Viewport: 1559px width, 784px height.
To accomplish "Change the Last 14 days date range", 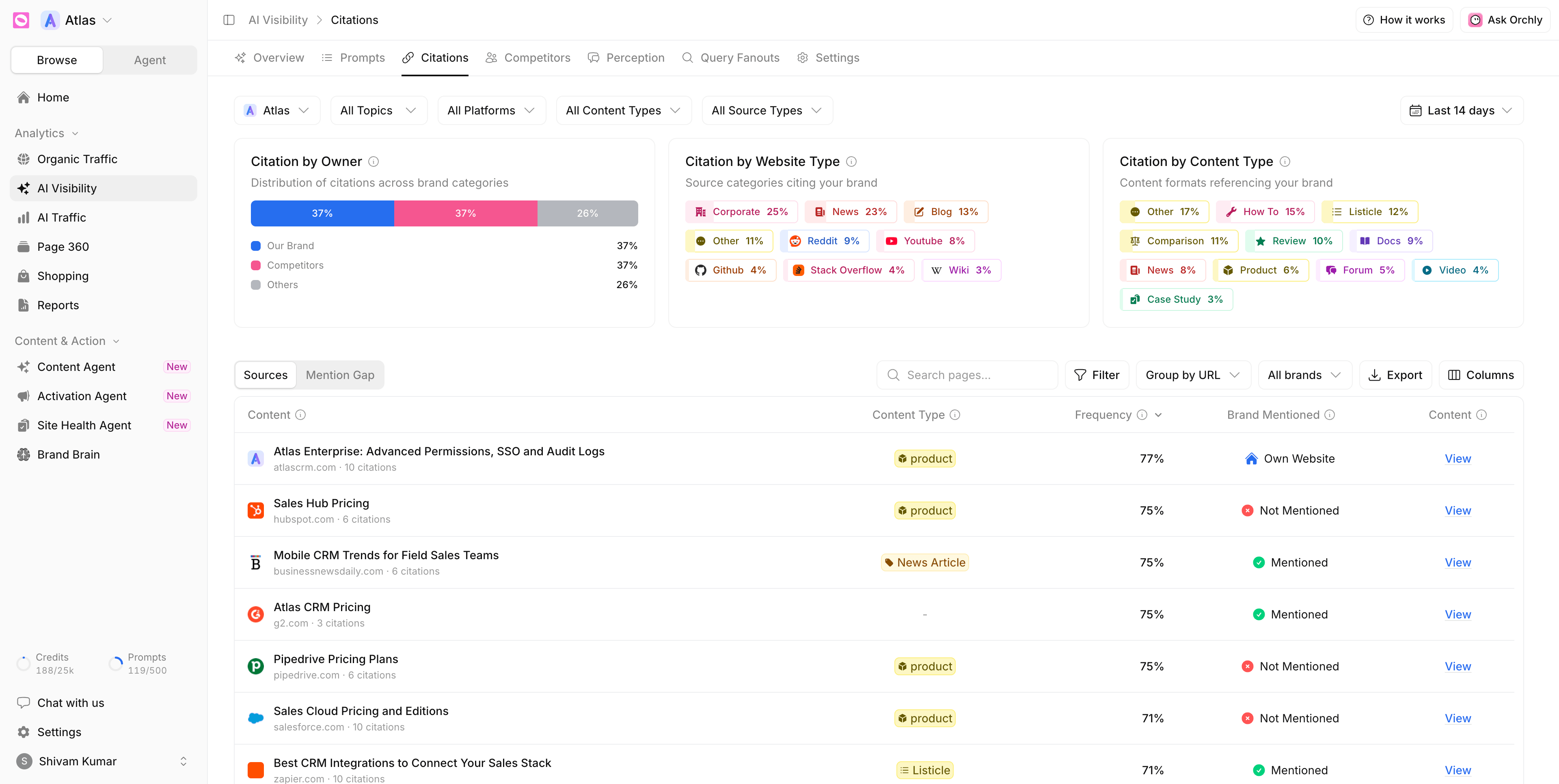I will pos(1462,111).
